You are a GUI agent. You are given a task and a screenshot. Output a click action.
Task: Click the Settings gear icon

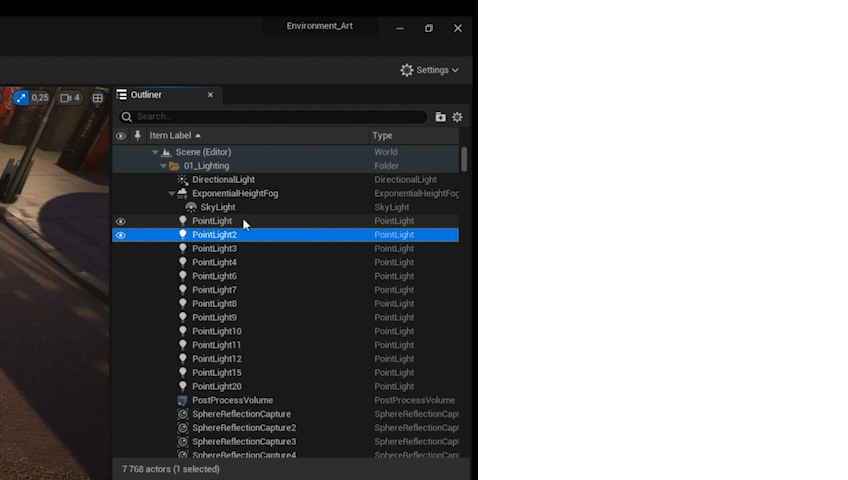point(407,70)
